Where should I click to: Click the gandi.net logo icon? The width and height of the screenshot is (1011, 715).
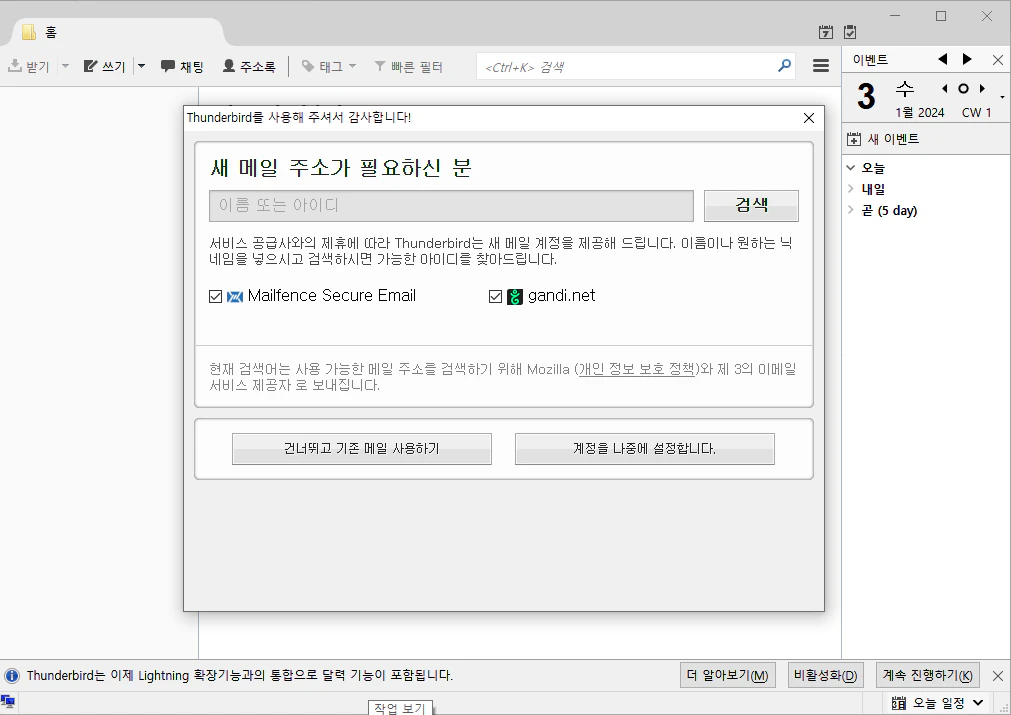coord(515,297)
